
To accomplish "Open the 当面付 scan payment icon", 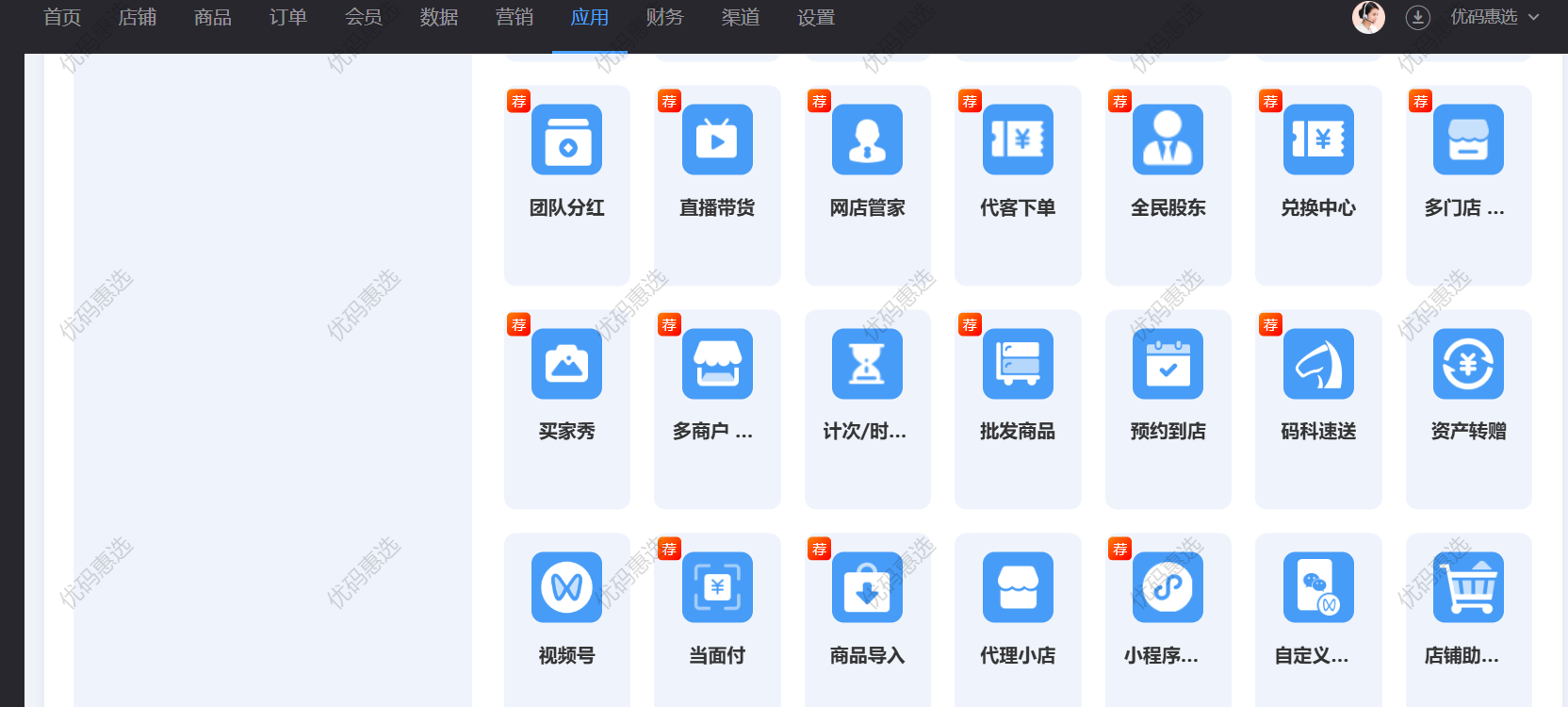I will click(x=717, y=587).
